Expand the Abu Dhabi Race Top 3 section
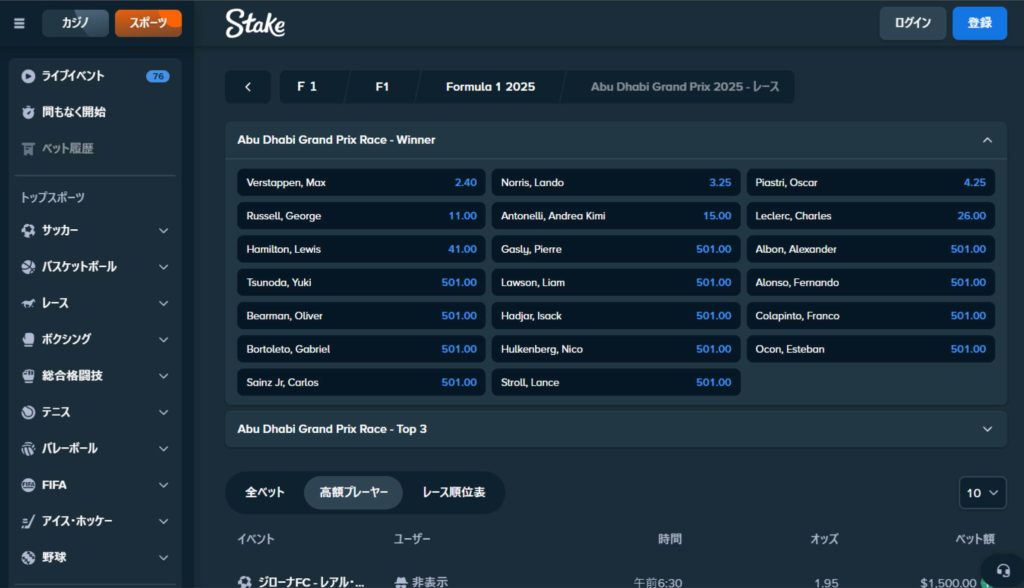This screenshot has height=588, width=1024. point(987,429)
